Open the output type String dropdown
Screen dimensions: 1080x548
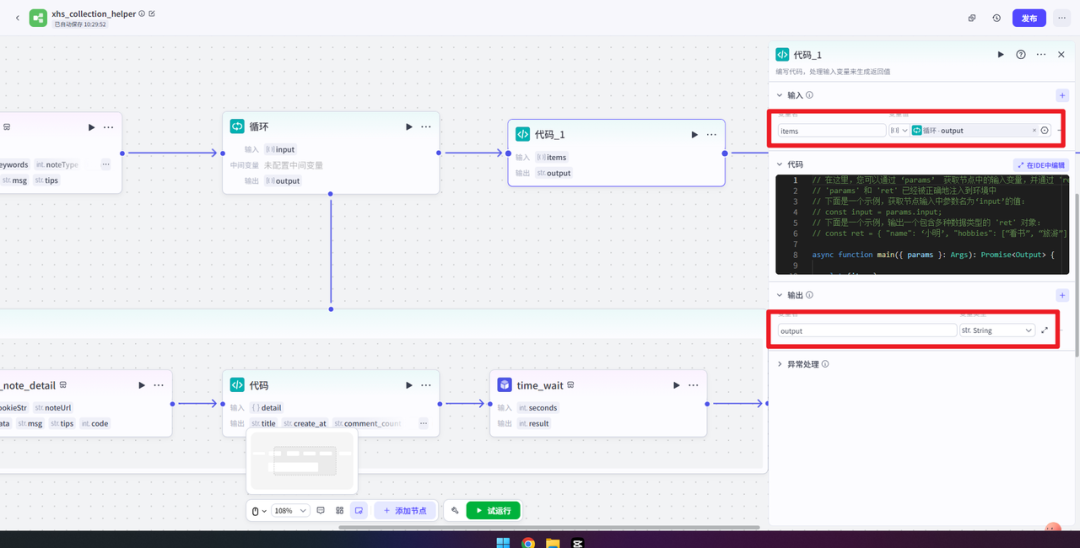click(996, 330)
